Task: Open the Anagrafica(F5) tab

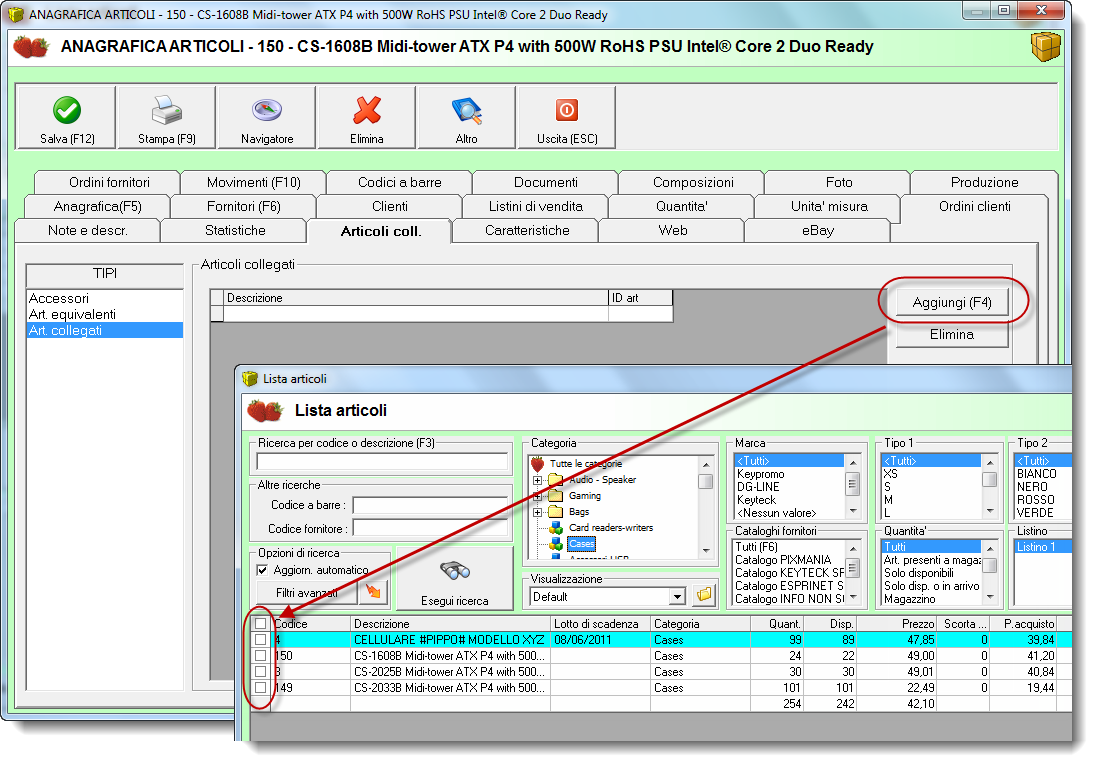Action: (97, 206)
